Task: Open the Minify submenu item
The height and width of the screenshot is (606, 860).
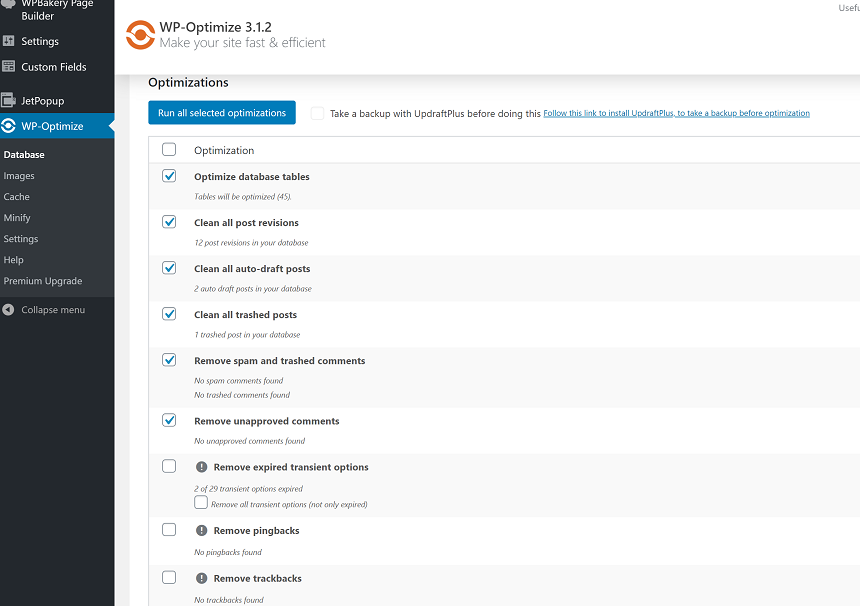Action: (x=17, y=218)
